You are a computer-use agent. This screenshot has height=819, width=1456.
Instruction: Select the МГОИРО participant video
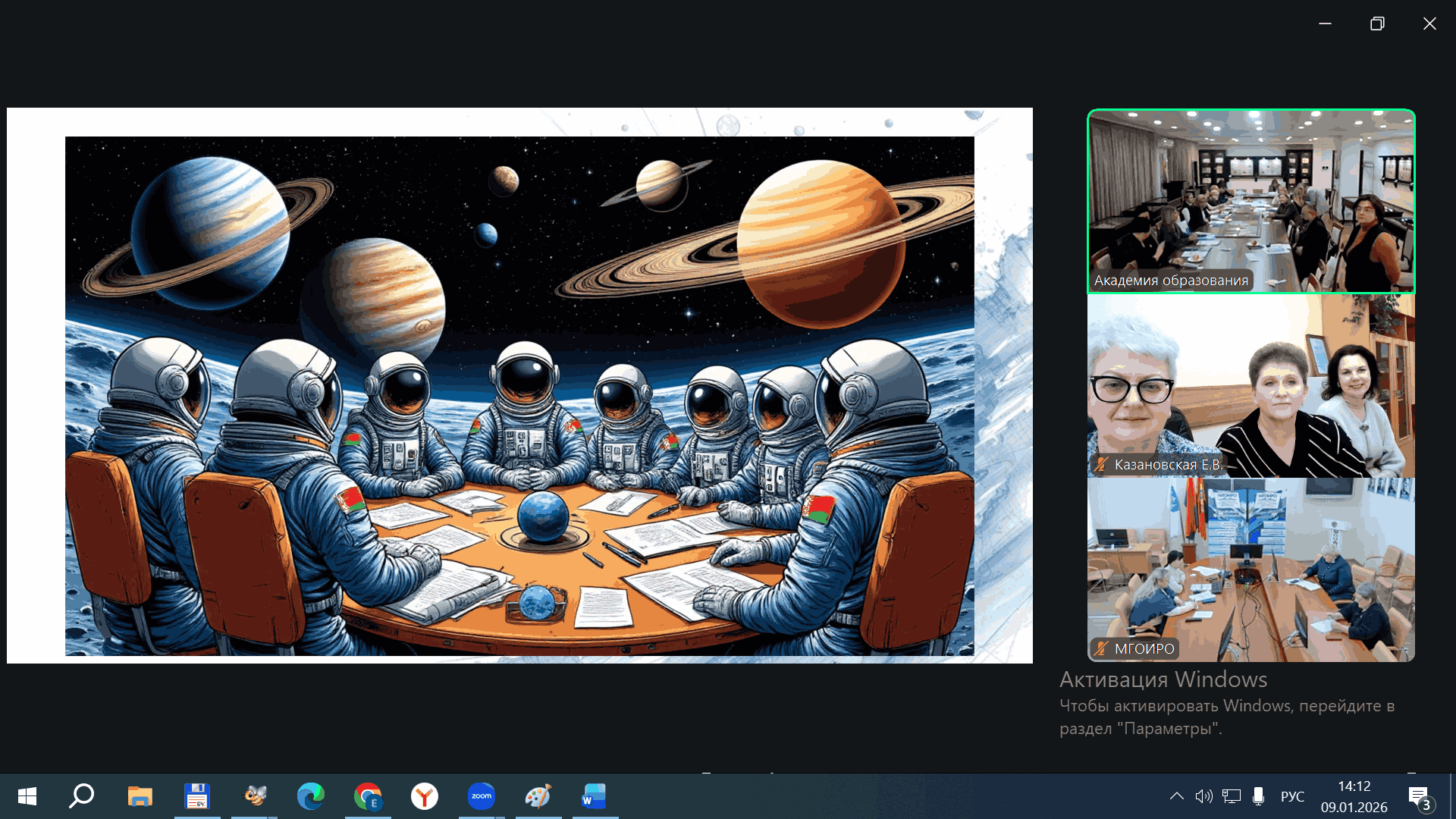pos(1250,570)
